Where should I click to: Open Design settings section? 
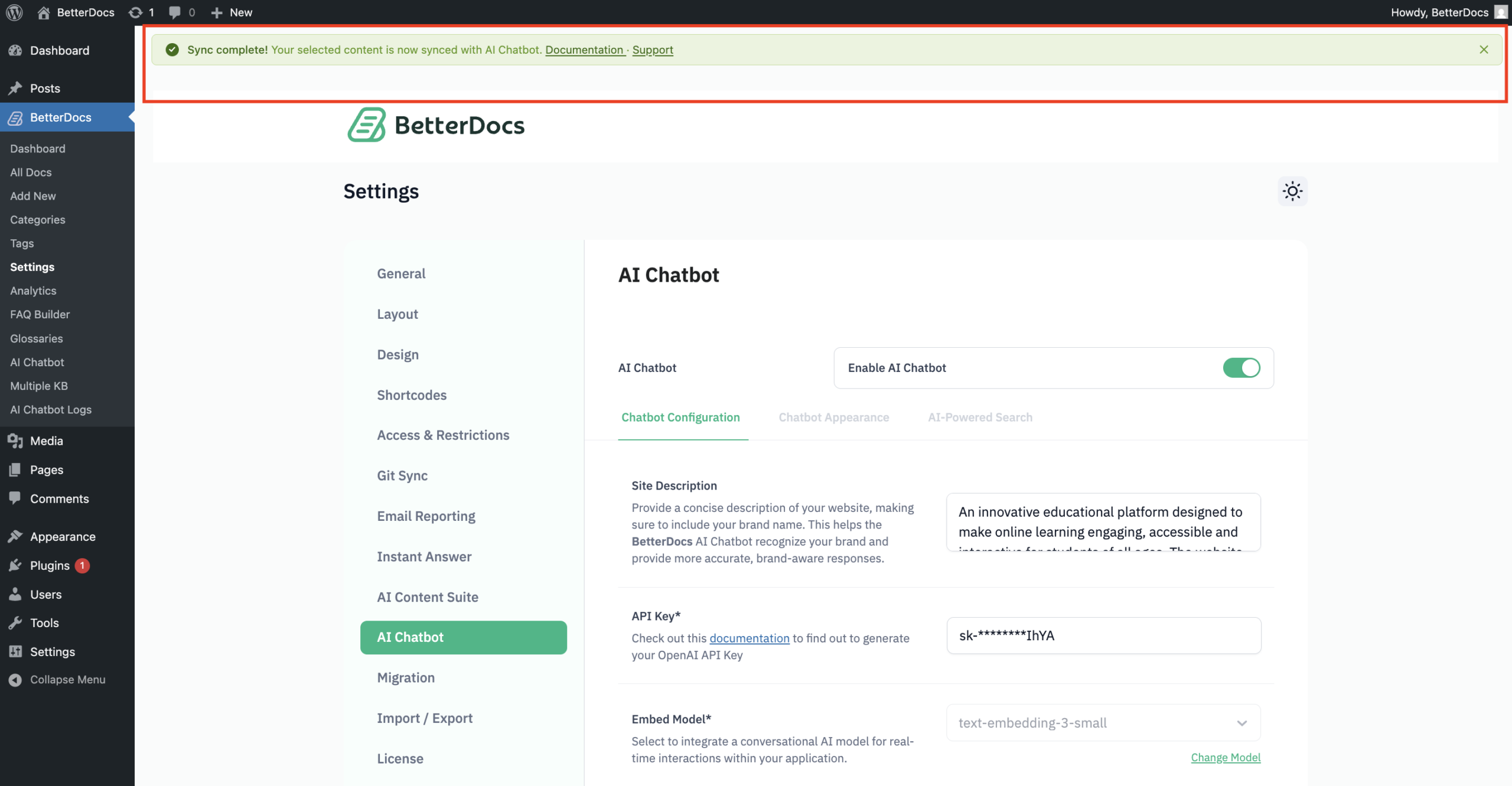click(397, 354)
